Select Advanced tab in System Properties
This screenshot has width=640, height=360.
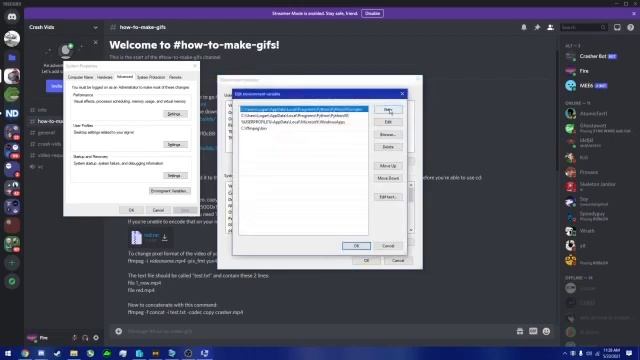(x=124, y=77)
